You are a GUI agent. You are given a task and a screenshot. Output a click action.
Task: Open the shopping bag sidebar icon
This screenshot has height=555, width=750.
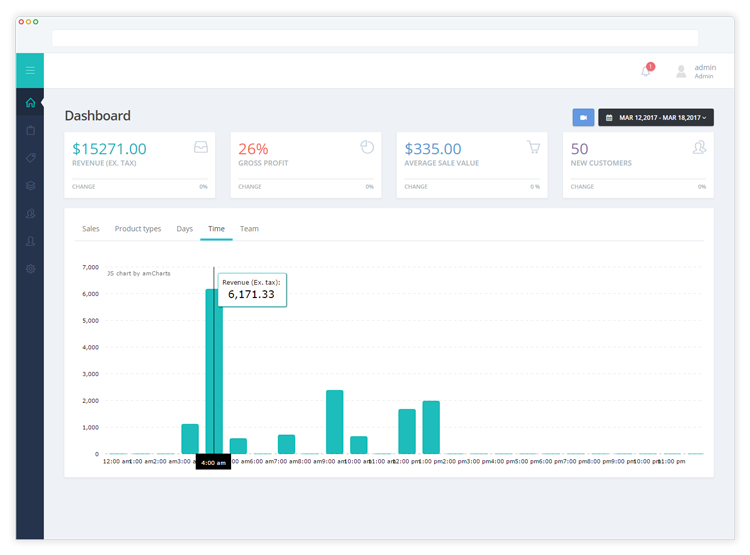click(31, 130)
